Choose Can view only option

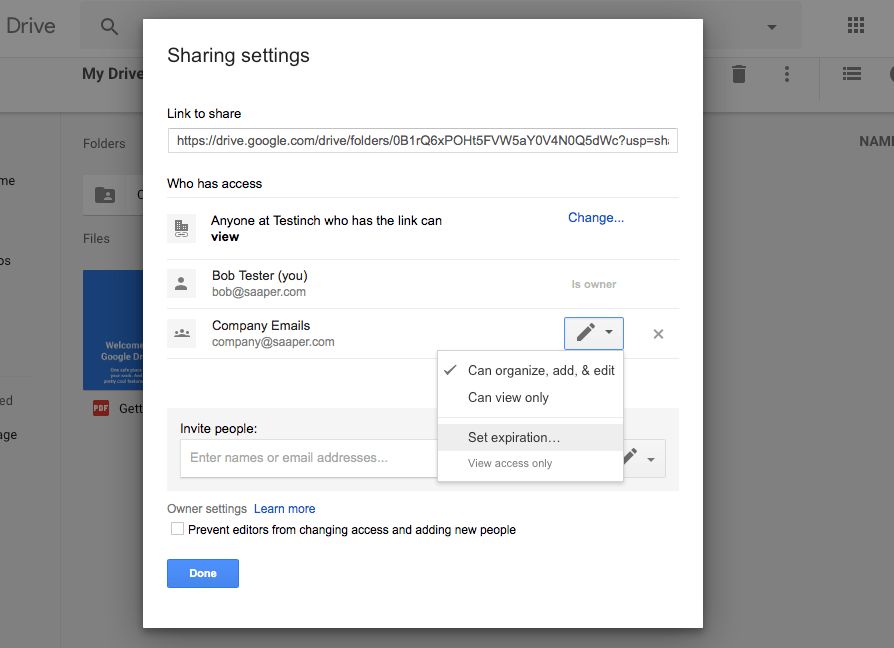point(508,397)
